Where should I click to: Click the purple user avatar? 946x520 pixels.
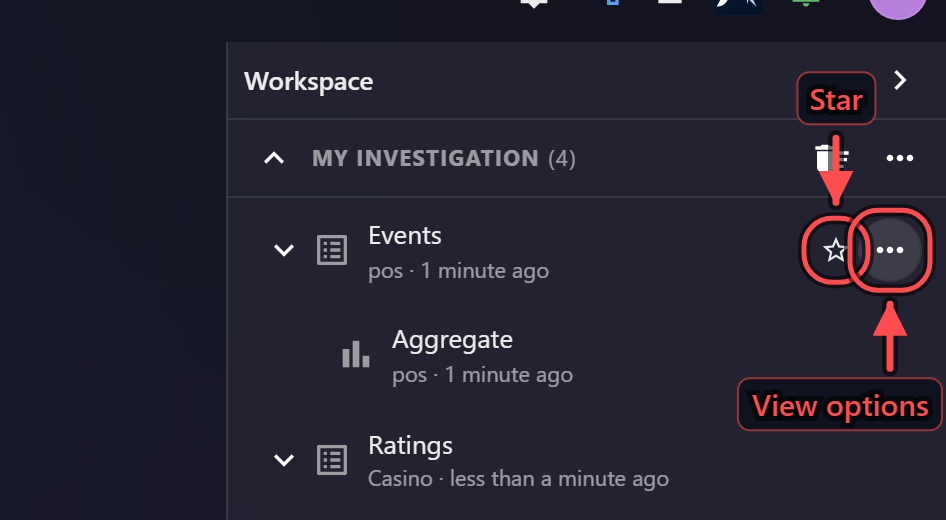[x=898, y=6]
